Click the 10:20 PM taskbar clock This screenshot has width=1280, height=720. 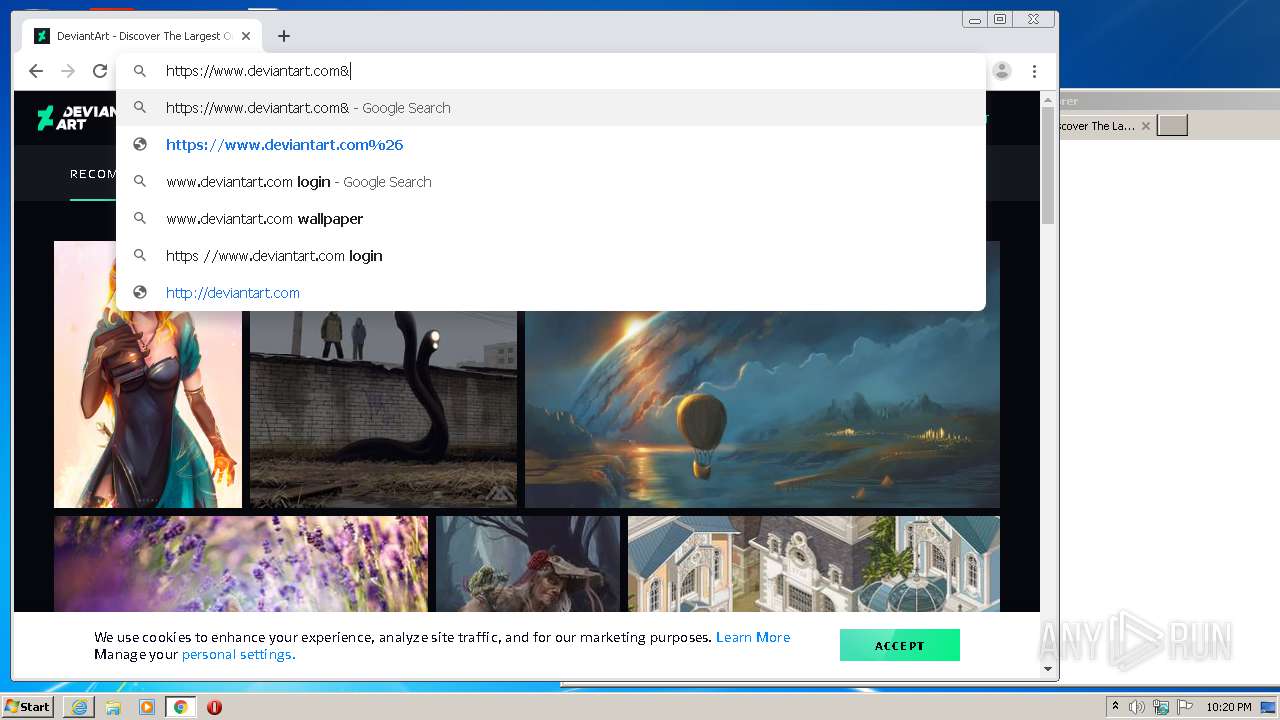pyautogui.click(x=1228, y=707)
